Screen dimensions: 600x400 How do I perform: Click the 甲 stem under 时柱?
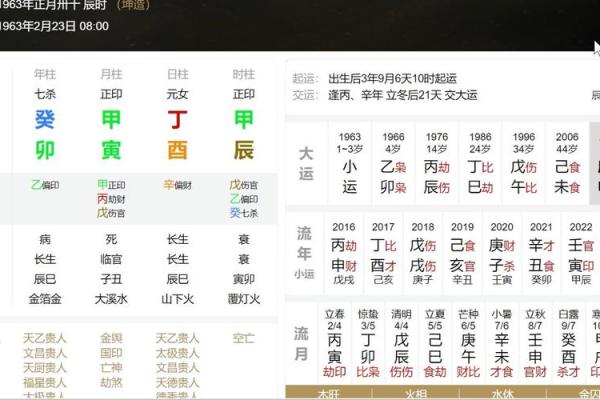pos(244,120)
